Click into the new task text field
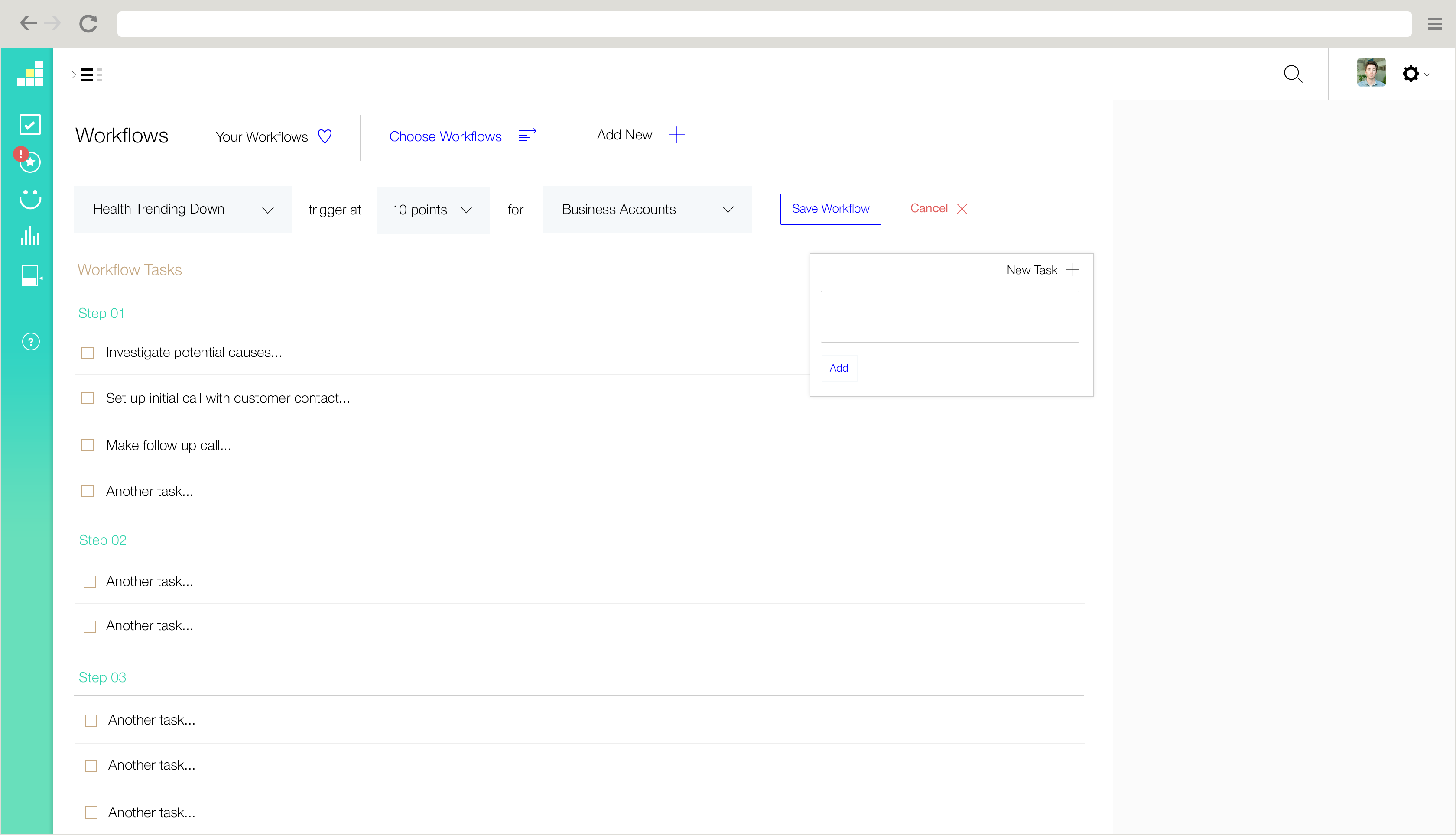This screenshot has width=1456, height=835. pos(949,317)
